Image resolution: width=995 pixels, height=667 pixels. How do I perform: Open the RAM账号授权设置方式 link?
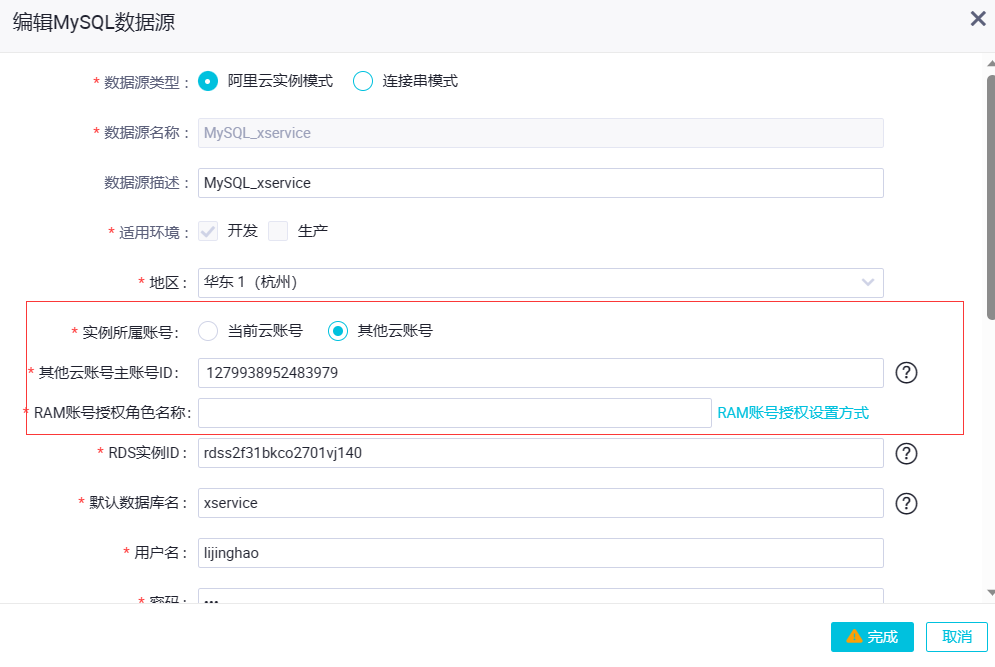[793, 413]
